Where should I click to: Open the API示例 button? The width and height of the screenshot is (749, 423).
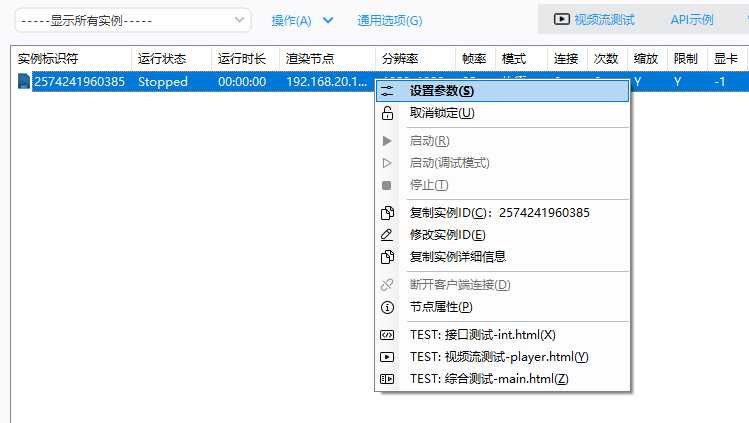tap(691, 19)
